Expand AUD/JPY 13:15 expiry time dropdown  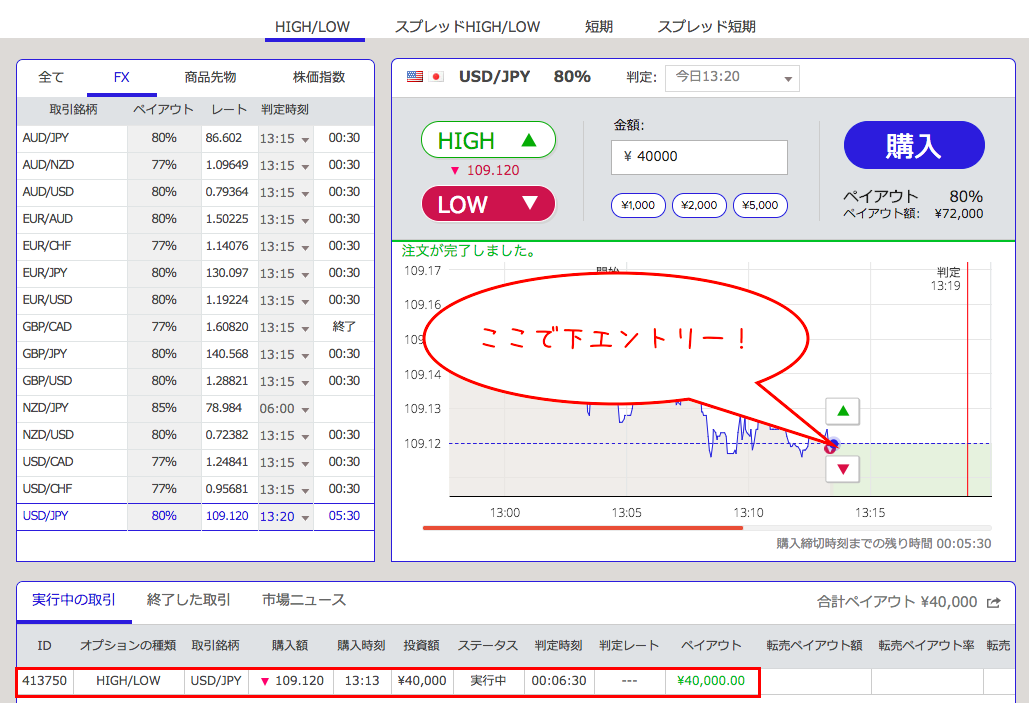click(x=285, y=138)
